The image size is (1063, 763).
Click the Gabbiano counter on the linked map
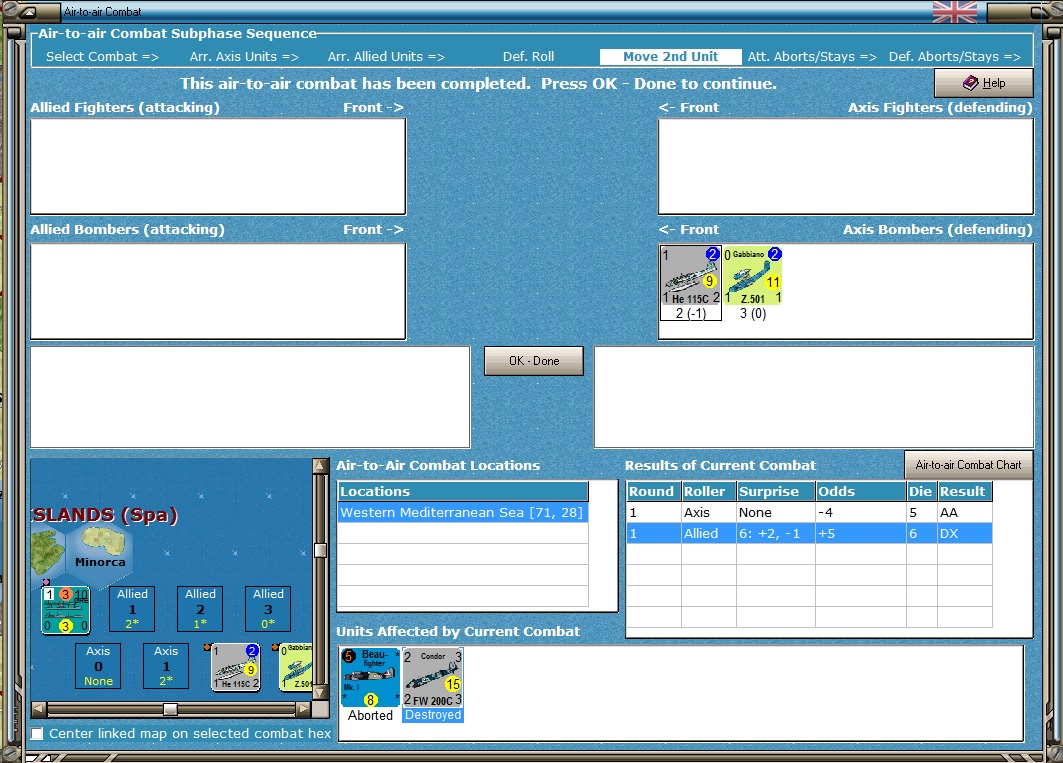point(296,667)
